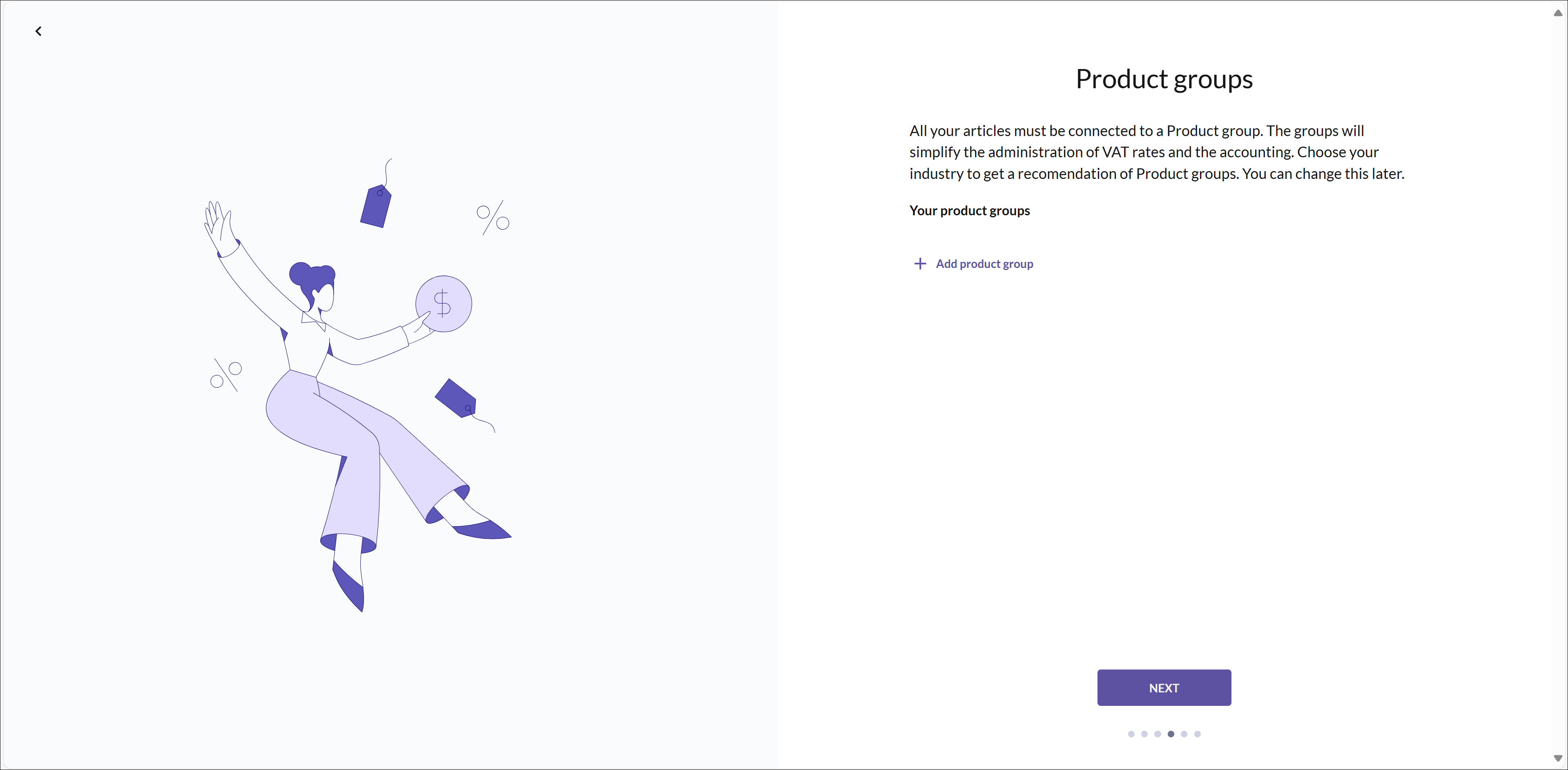Select the third pagination dot
The height and width of the screenshot is (770, 1568).
coord(1158,734)
